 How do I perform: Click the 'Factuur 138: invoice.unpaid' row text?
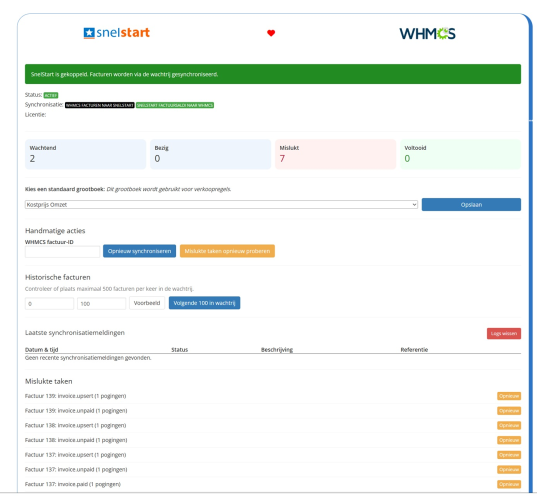pyautogui.click(x=76, y=440)
